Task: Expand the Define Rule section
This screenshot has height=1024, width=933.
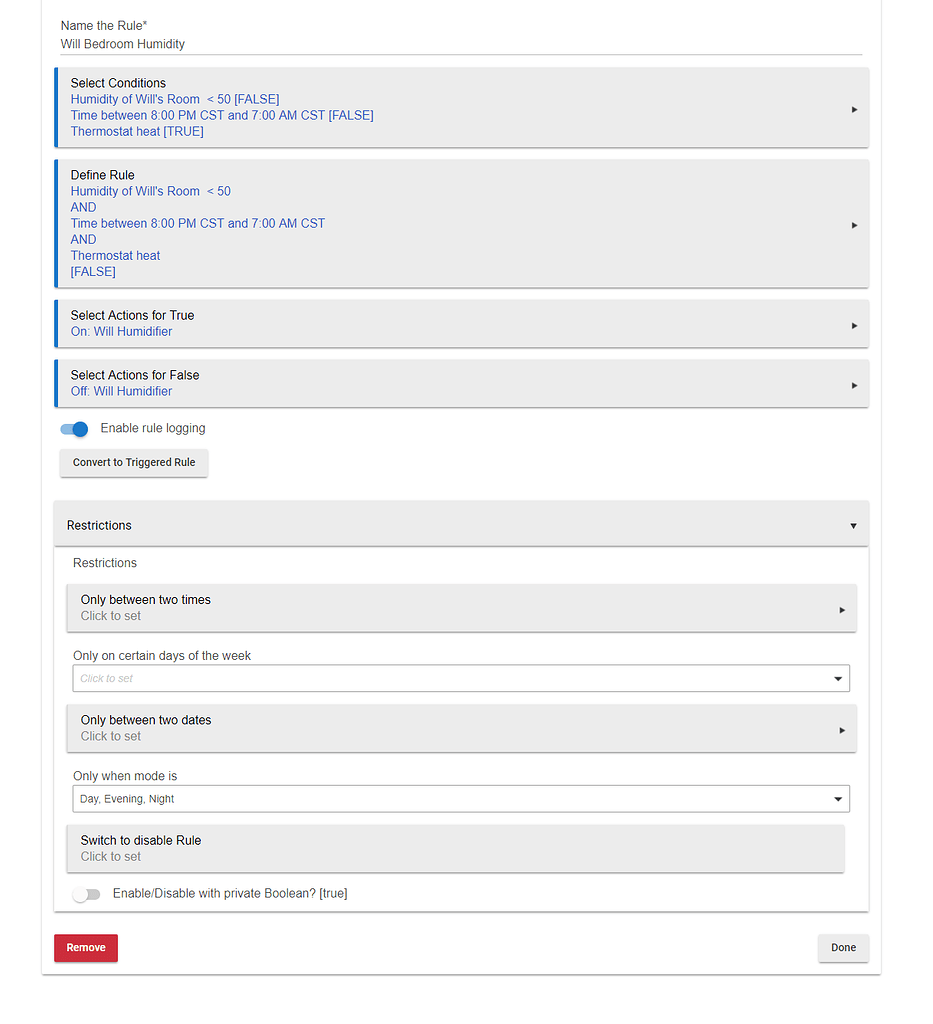Action: 854,224
